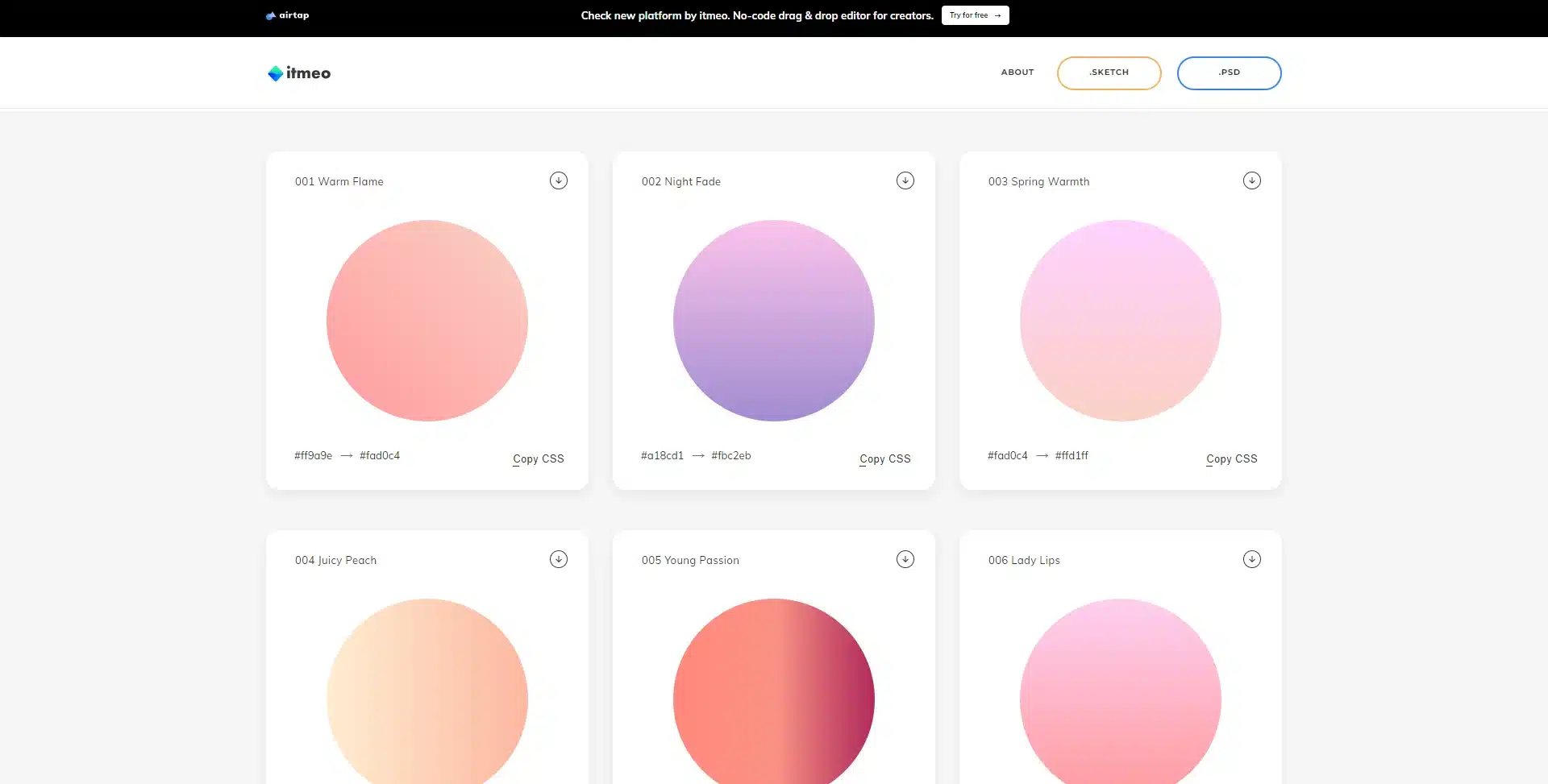Click Spring Warmth download arrow icon
Viewport: 1548px width, 784px height.
click(1251, 180)
